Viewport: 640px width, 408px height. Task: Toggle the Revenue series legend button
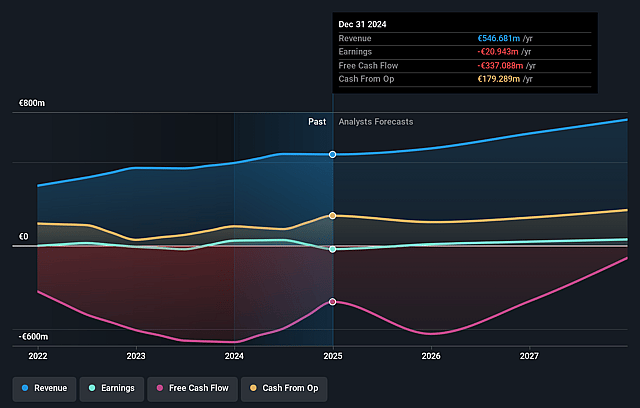(x=44, y=388)
